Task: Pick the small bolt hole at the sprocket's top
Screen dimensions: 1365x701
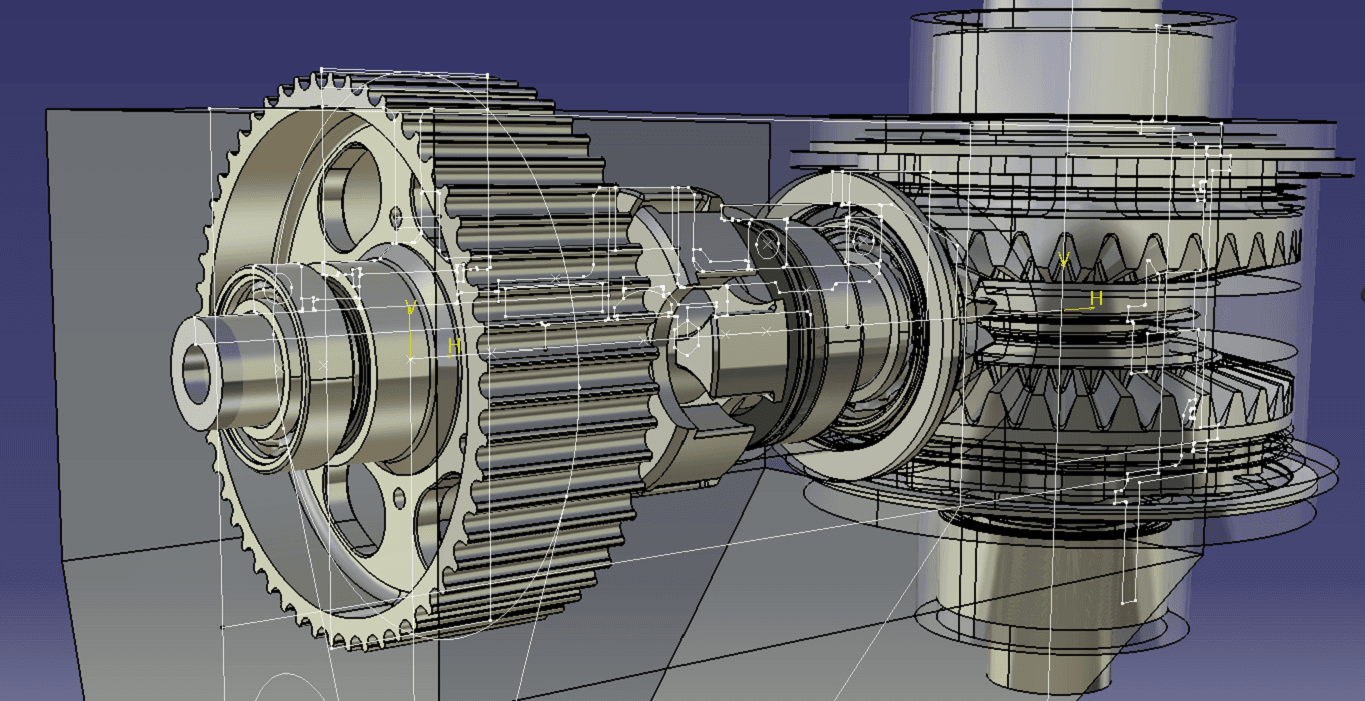Action: coord(396,216)
